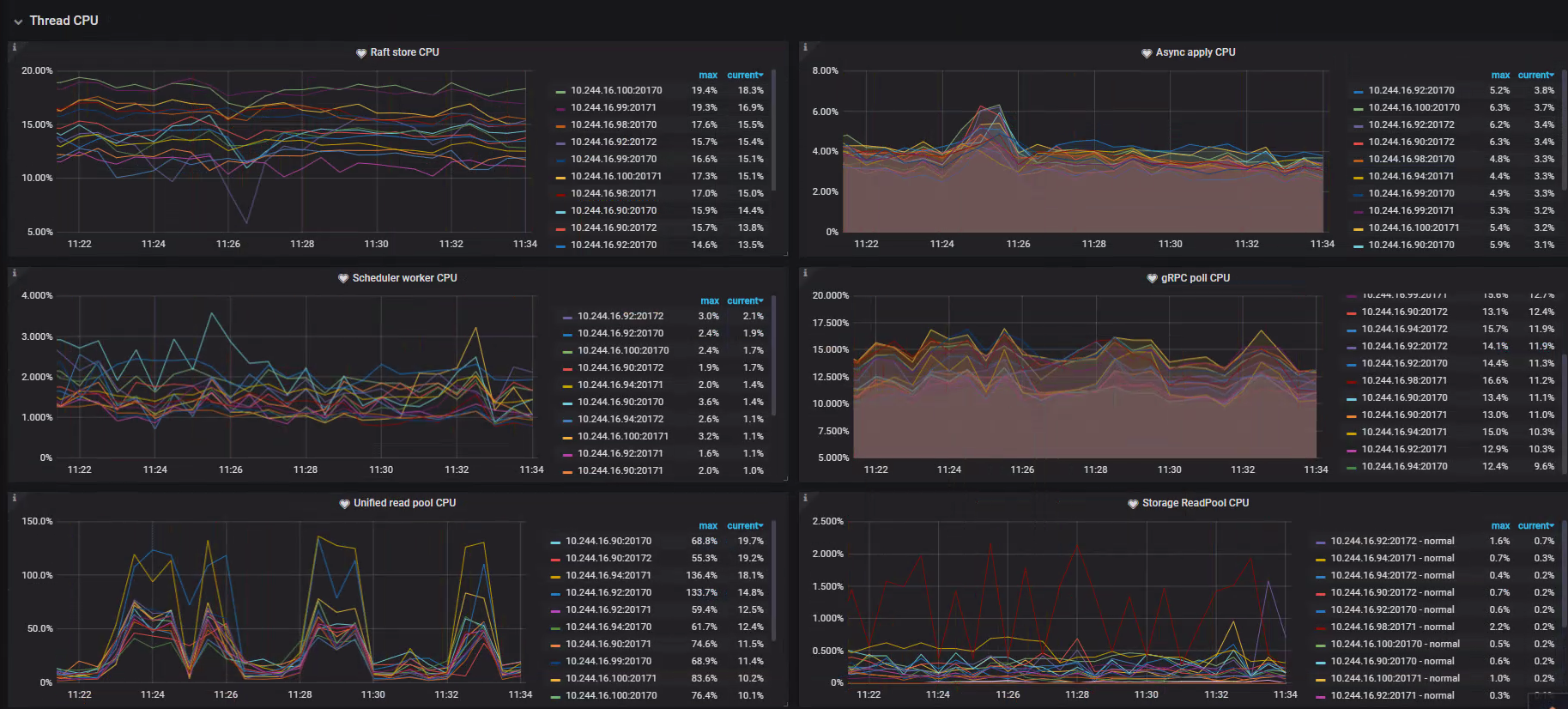Open info icon on gRPC poll CPU panel

(x=805, y=273)
